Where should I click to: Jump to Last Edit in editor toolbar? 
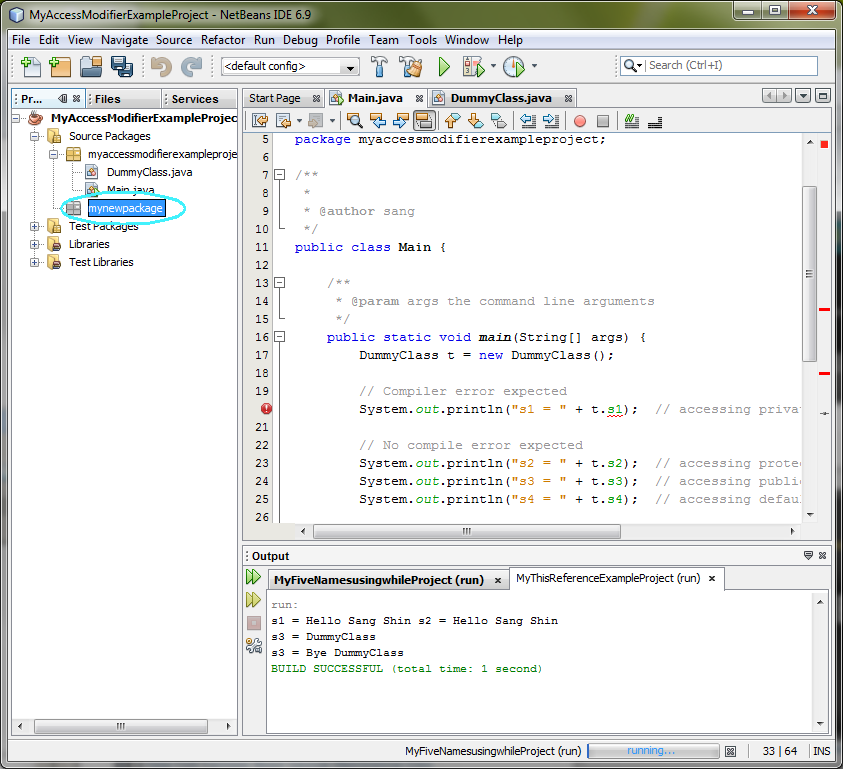260,121
